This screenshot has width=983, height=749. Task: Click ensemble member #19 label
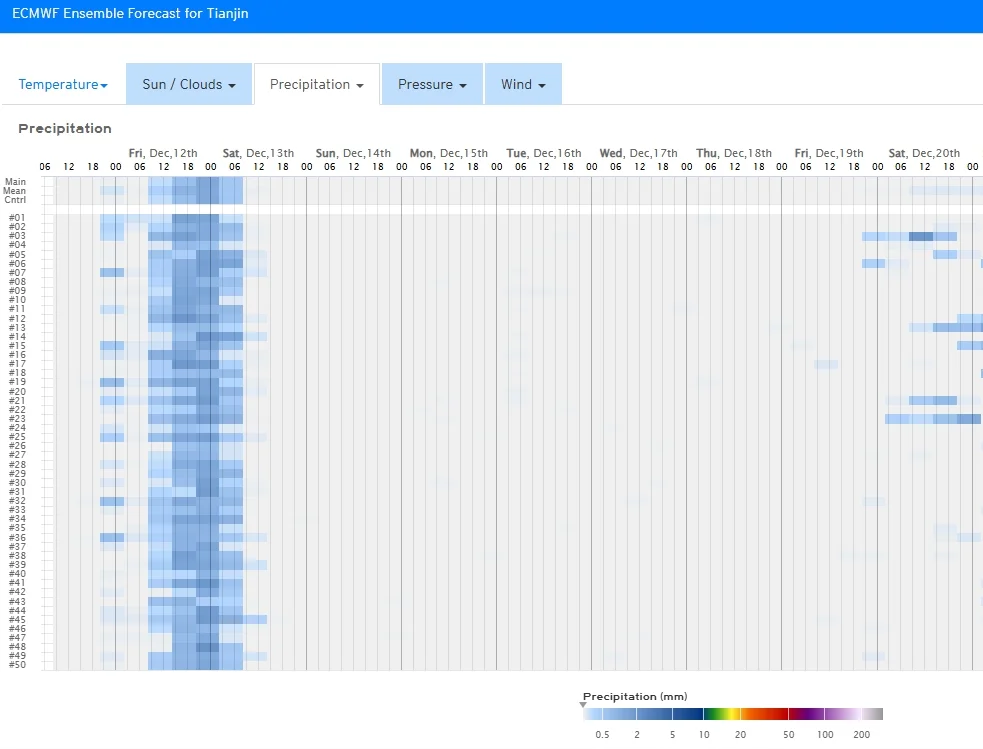(x=17, y=382)
